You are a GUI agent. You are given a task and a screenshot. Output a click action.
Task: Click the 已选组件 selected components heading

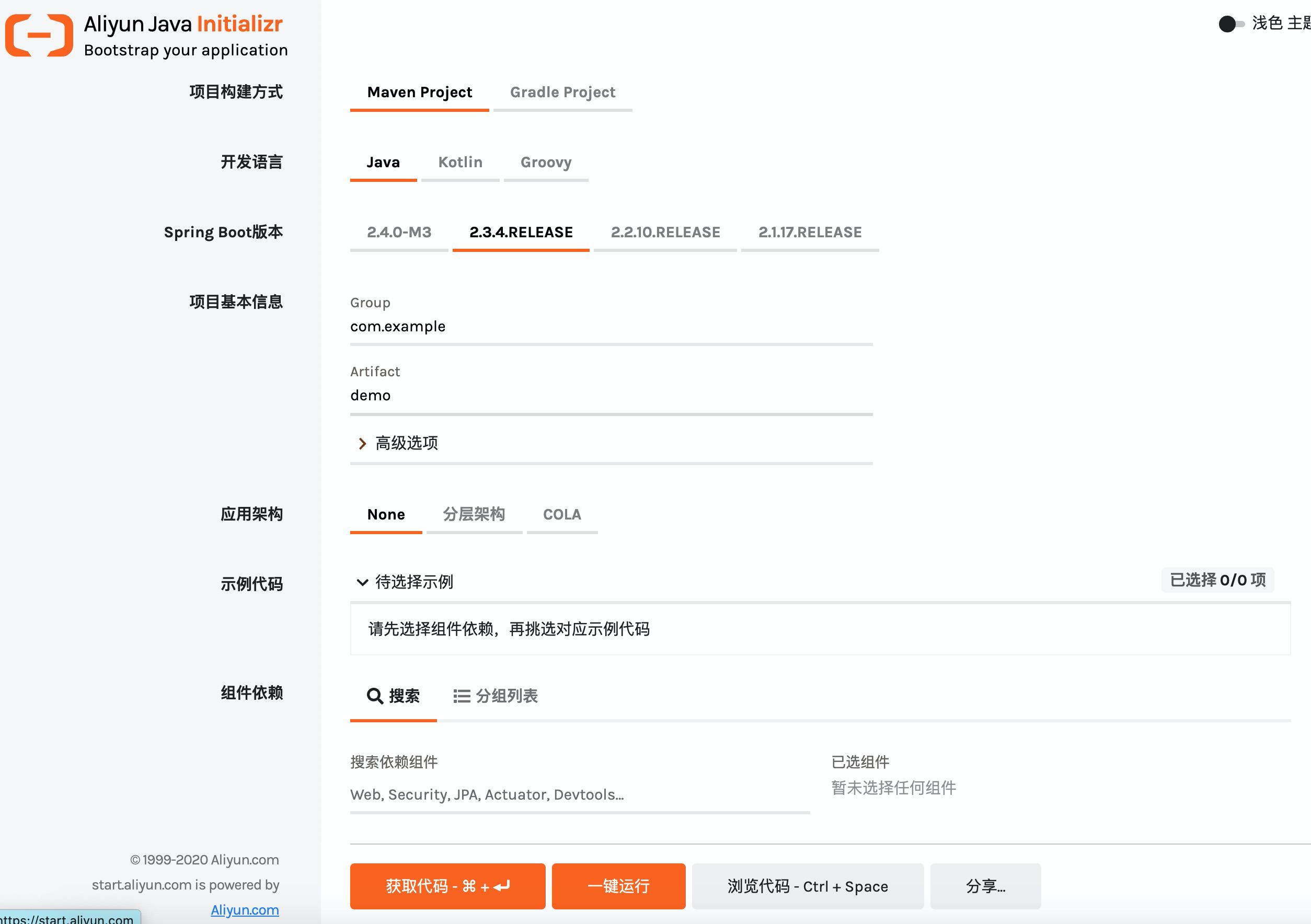860,763
